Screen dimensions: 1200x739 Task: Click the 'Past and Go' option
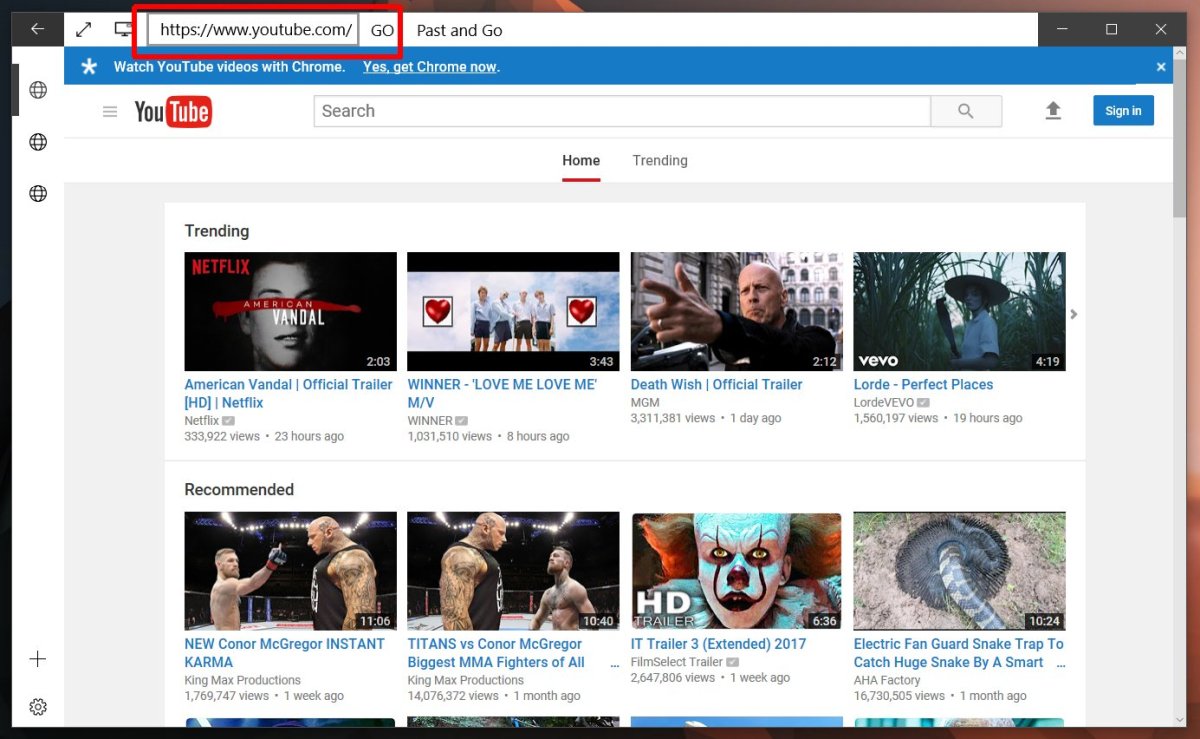[x=460, y=30]
